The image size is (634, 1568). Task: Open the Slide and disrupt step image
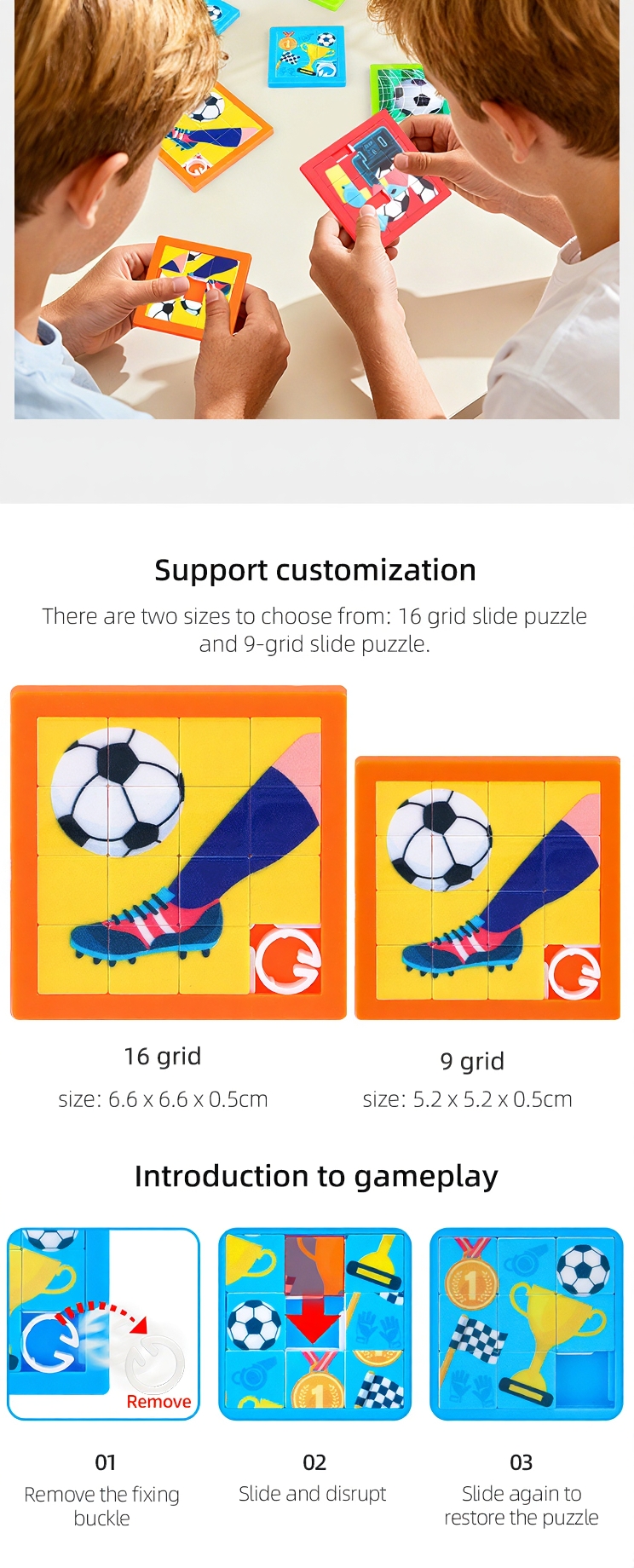314,1324
